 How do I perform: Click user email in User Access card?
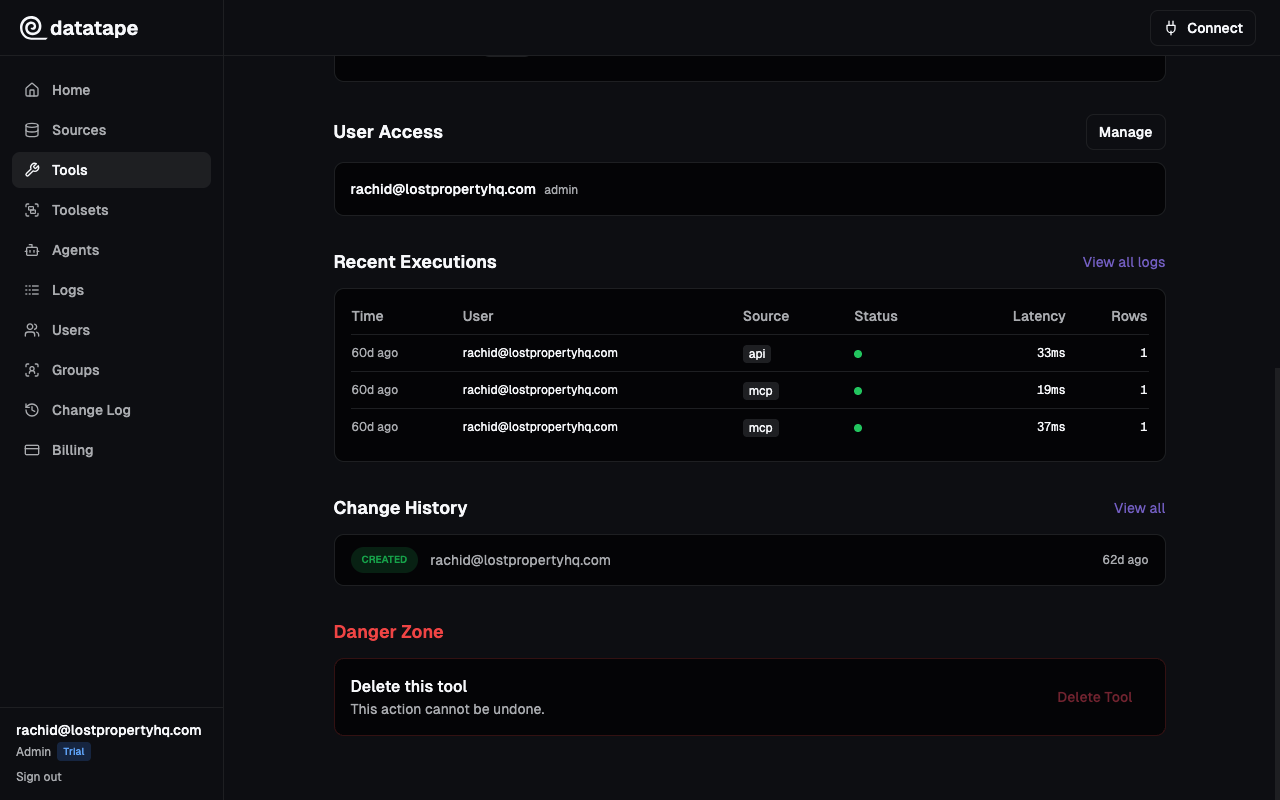click(443, 189)
